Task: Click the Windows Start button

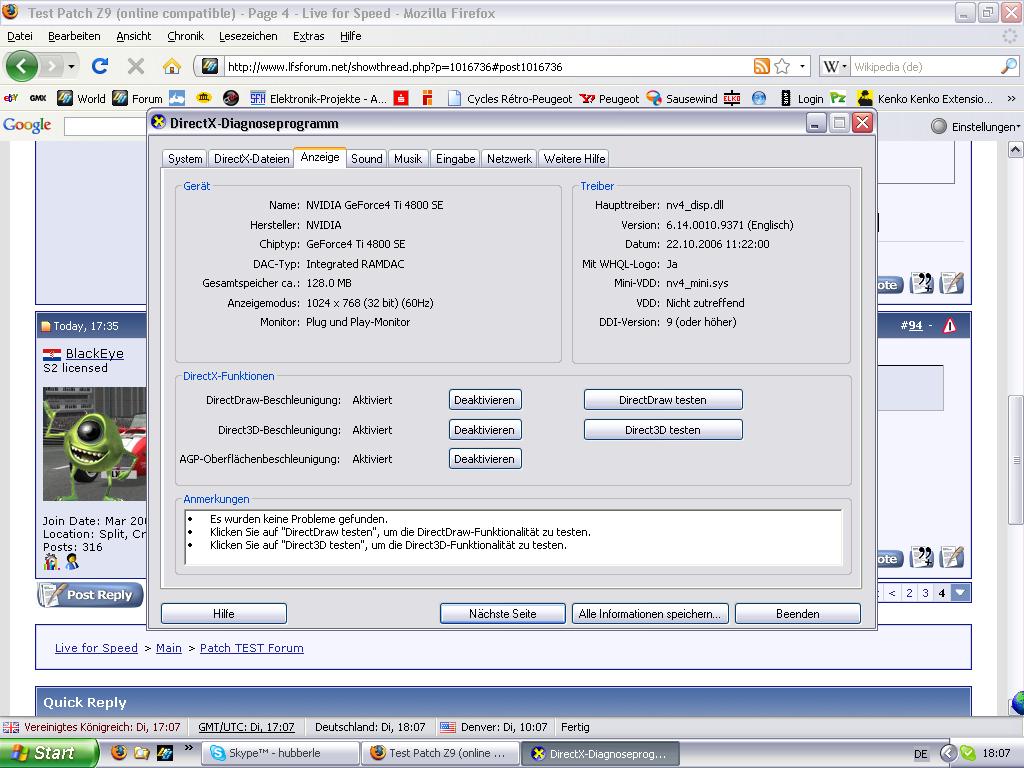Action: pyautogui.click(x=50, y=753)
